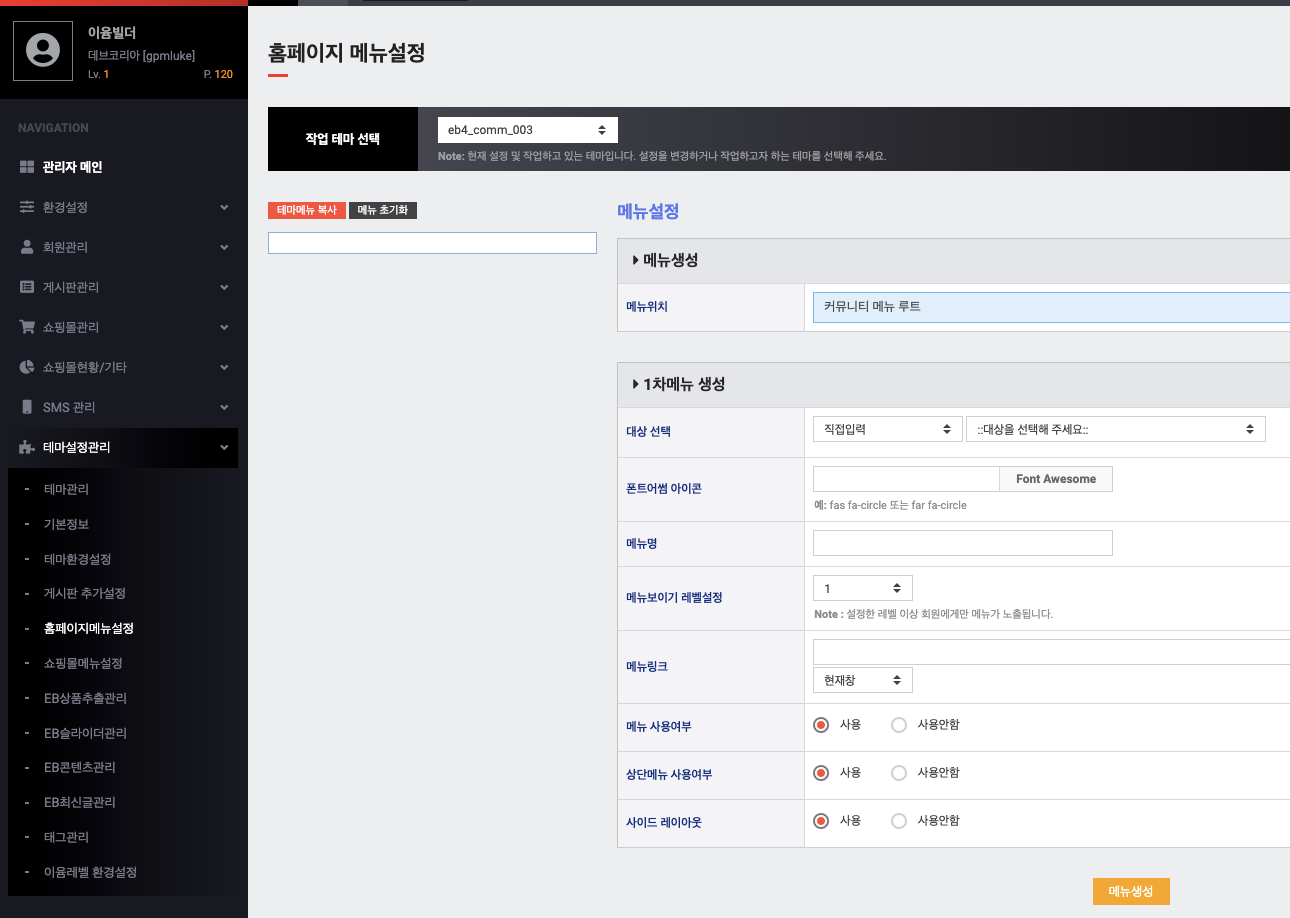Click the 메뉴링크 input field
The height and width of the screenshot is (918, 1290).
[x=1051, y=652]
